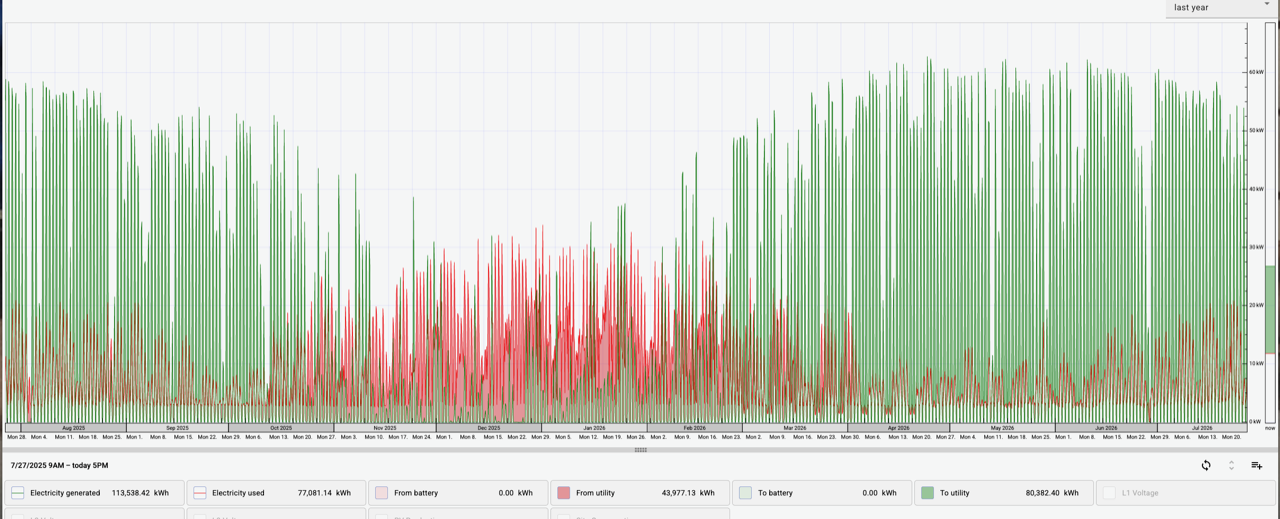
Task: Select Dec 2025 on the timeline
Action: [488, 428]
